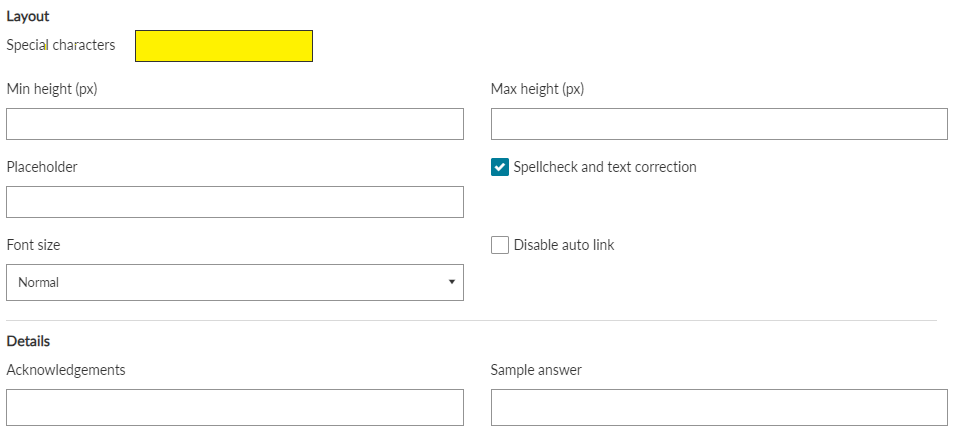Open the Font size combo box showing Normal
Screen dimensions: 961x438
tap(235, 282)
